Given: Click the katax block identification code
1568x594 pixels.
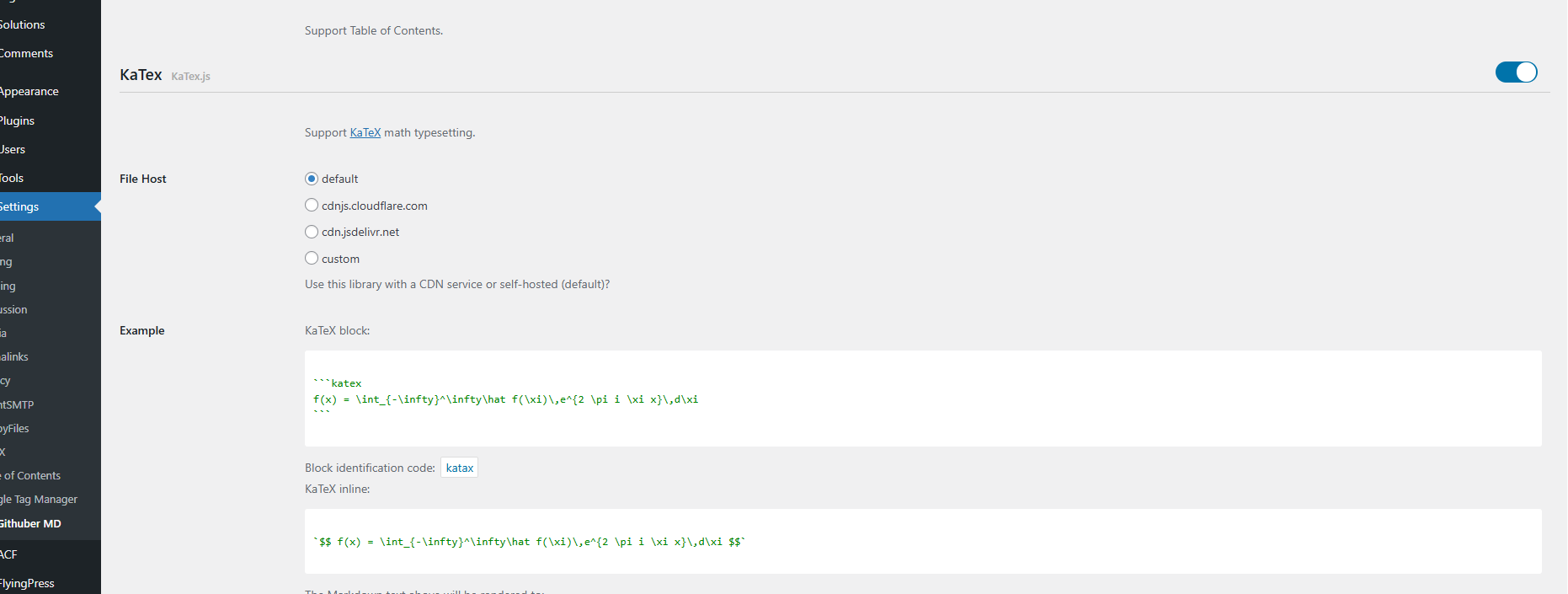Looking at the screenshot, I should tap(459, 468).
